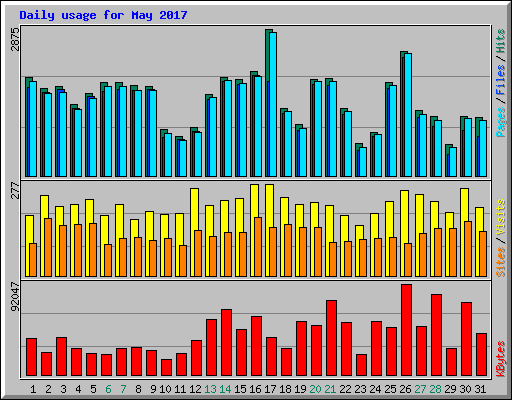Click the orange sites bar for day 30
Viewport: 512px width, 400px height.
tap(468, 249)
